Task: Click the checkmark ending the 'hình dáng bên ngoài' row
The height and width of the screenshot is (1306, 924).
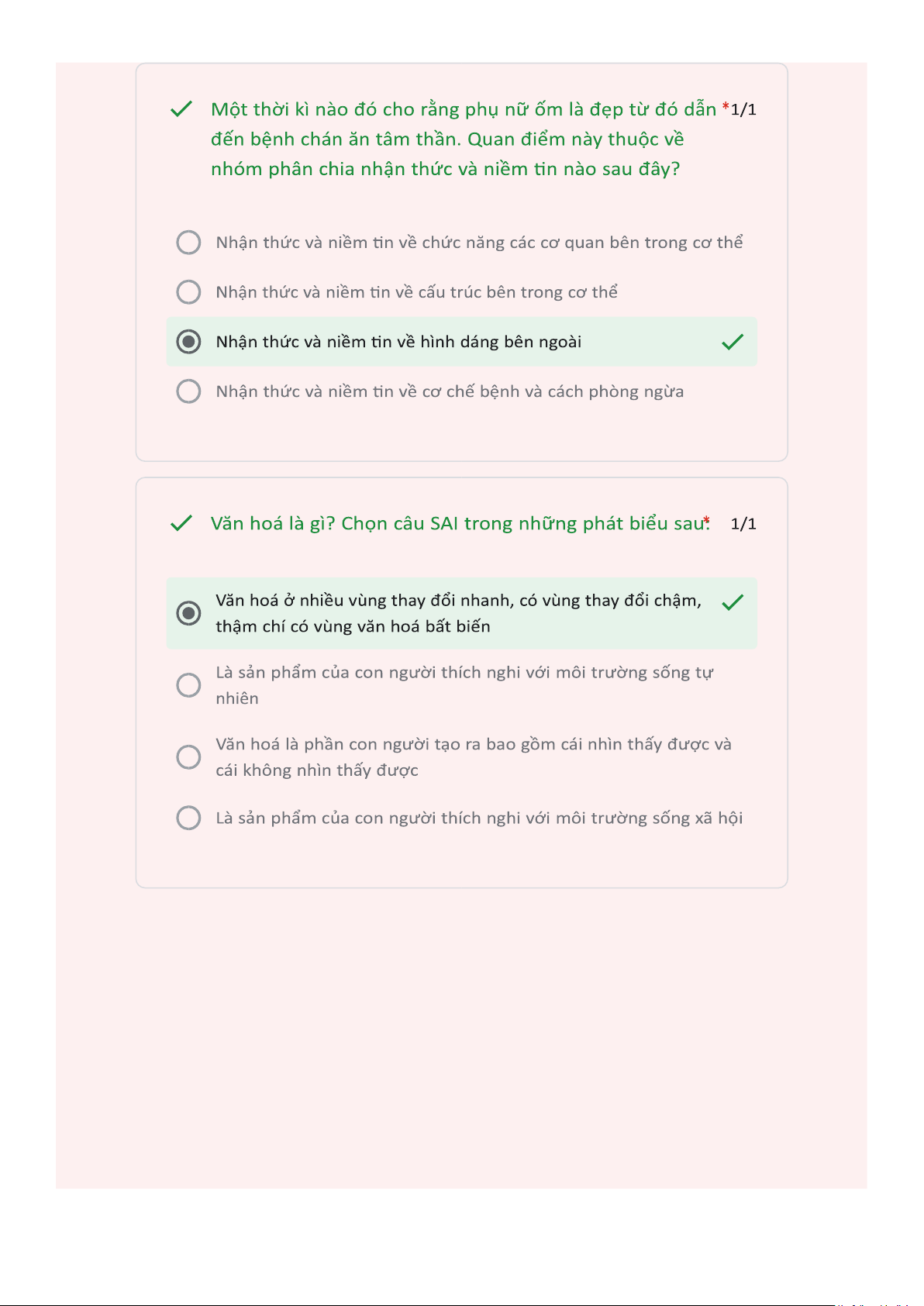Action: click(733, 342)
